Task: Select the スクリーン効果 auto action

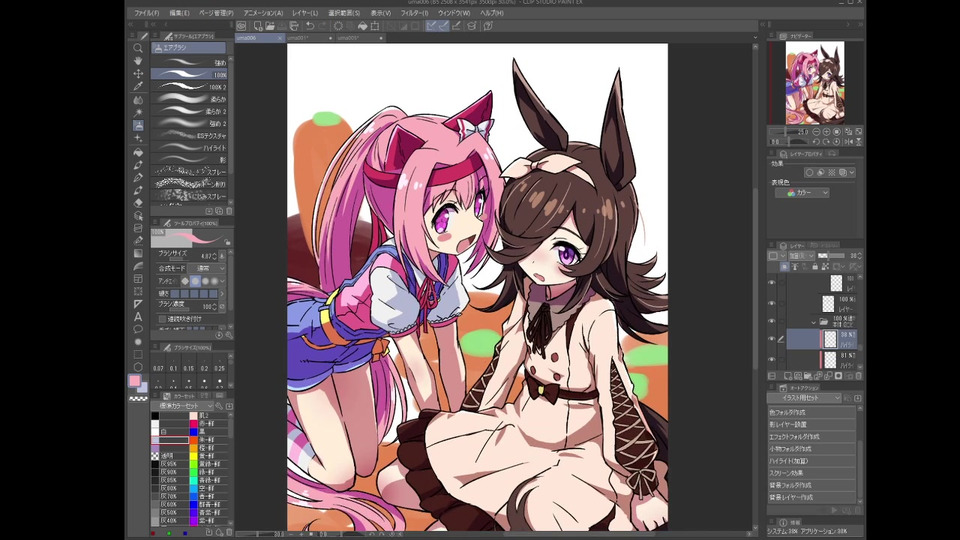Action: pyautogui.click(x=811, y=473)
